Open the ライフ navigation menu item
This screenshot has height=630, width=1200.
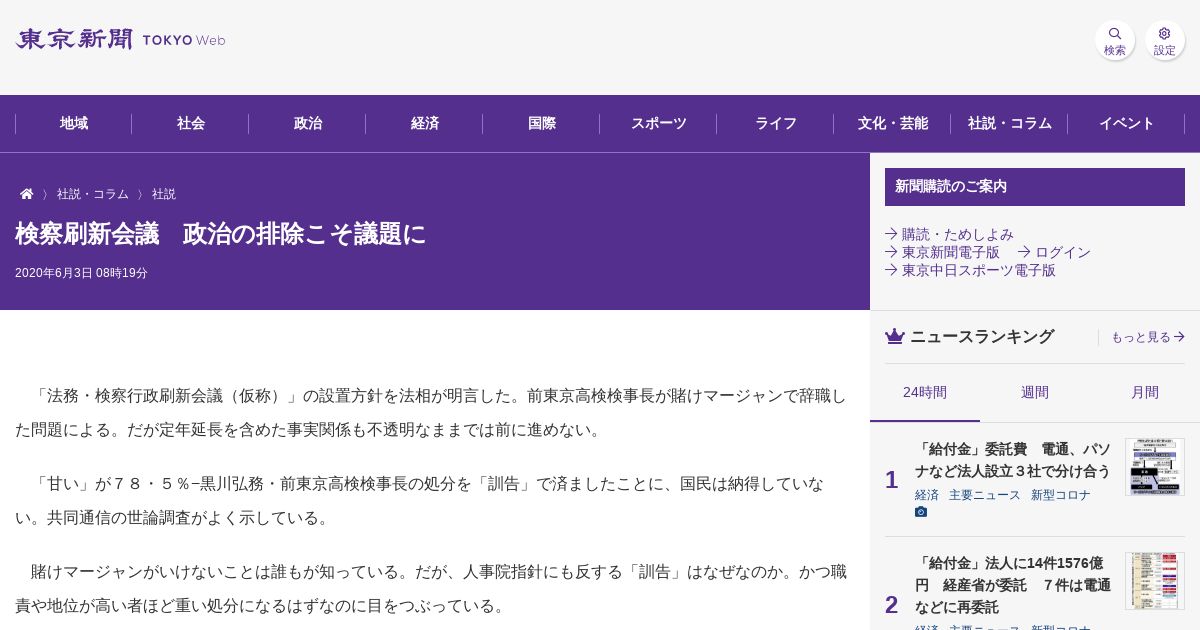coord(776,123)
